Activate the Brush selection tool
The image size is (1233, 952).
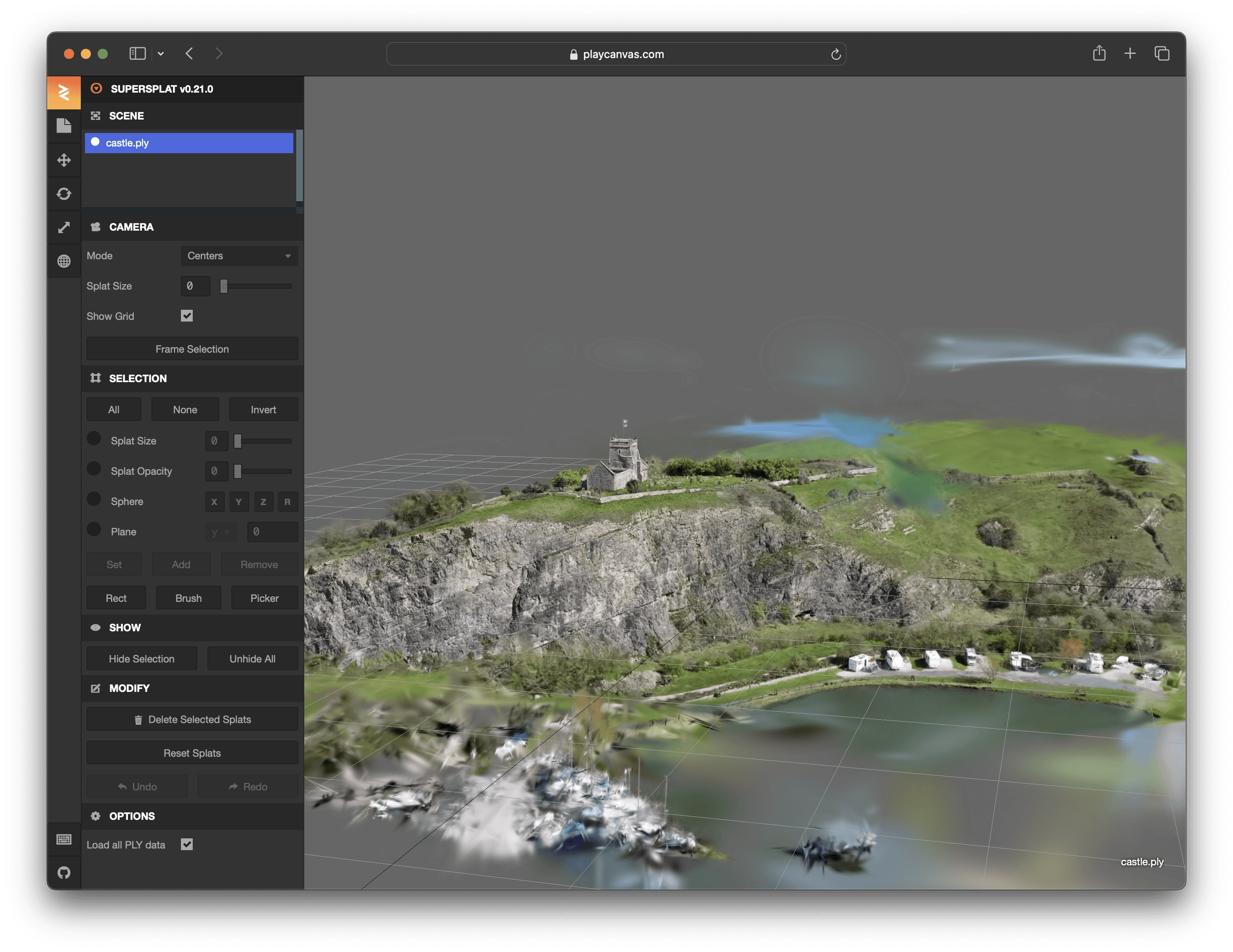pyautogui.click(x=189, y=598)
